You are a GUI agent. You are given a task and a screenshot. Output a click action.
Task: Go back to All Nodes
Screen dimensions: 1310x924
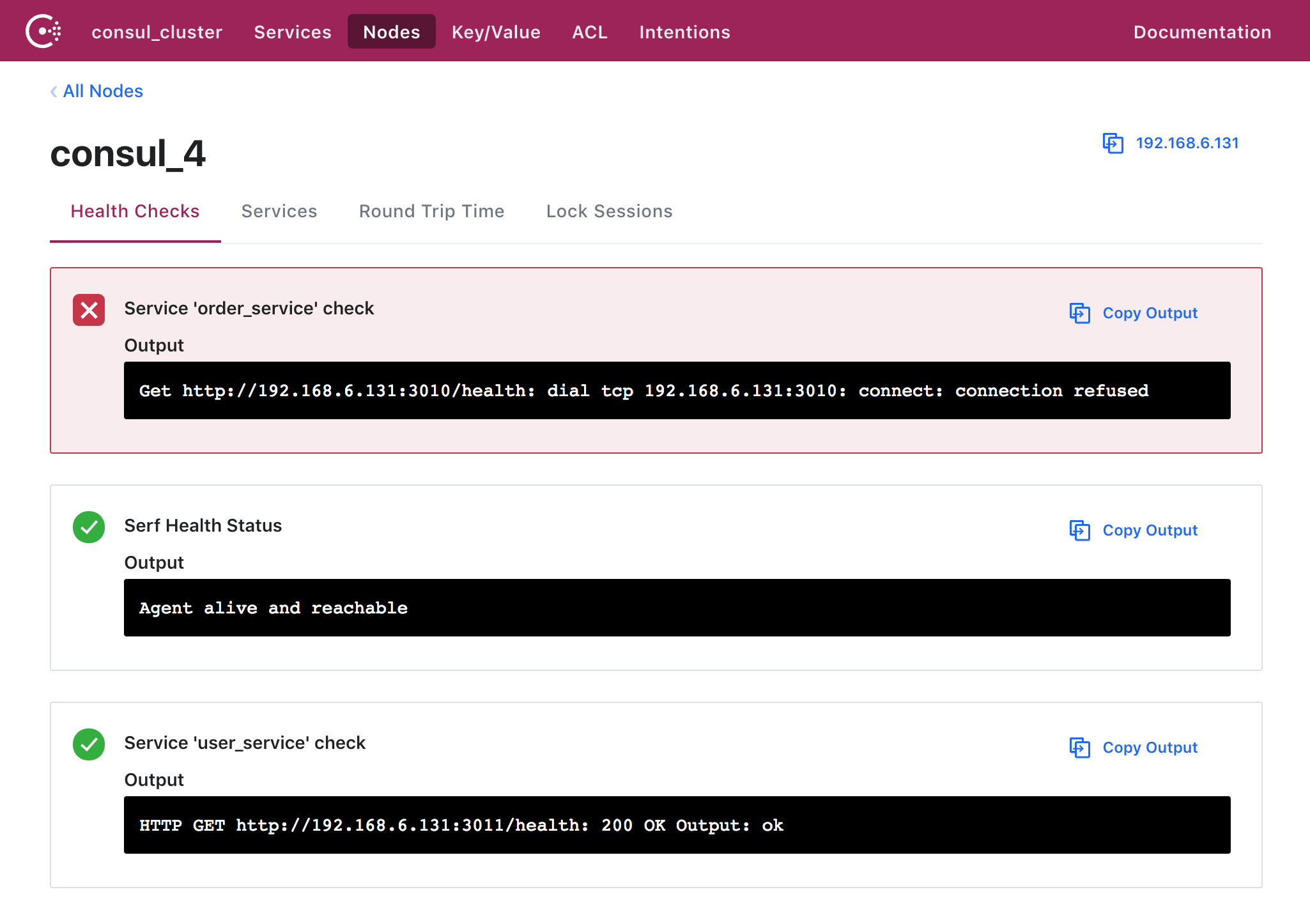click(x=103, y=91)
